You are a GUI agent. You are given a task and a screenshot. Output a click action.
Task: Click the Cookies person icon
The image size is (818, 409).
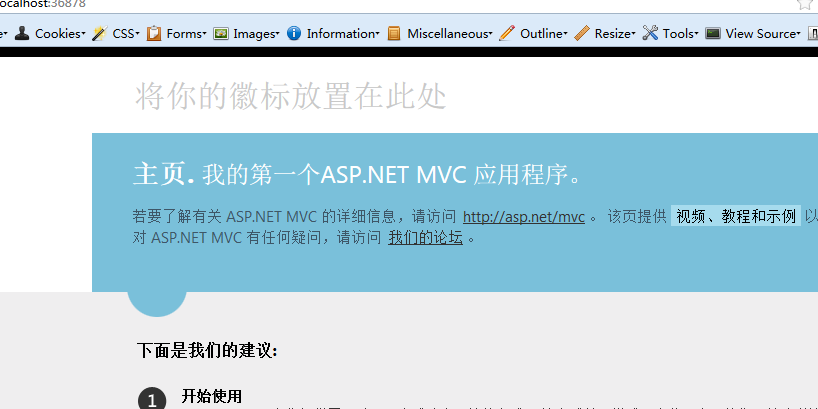[x=21, y=33]
